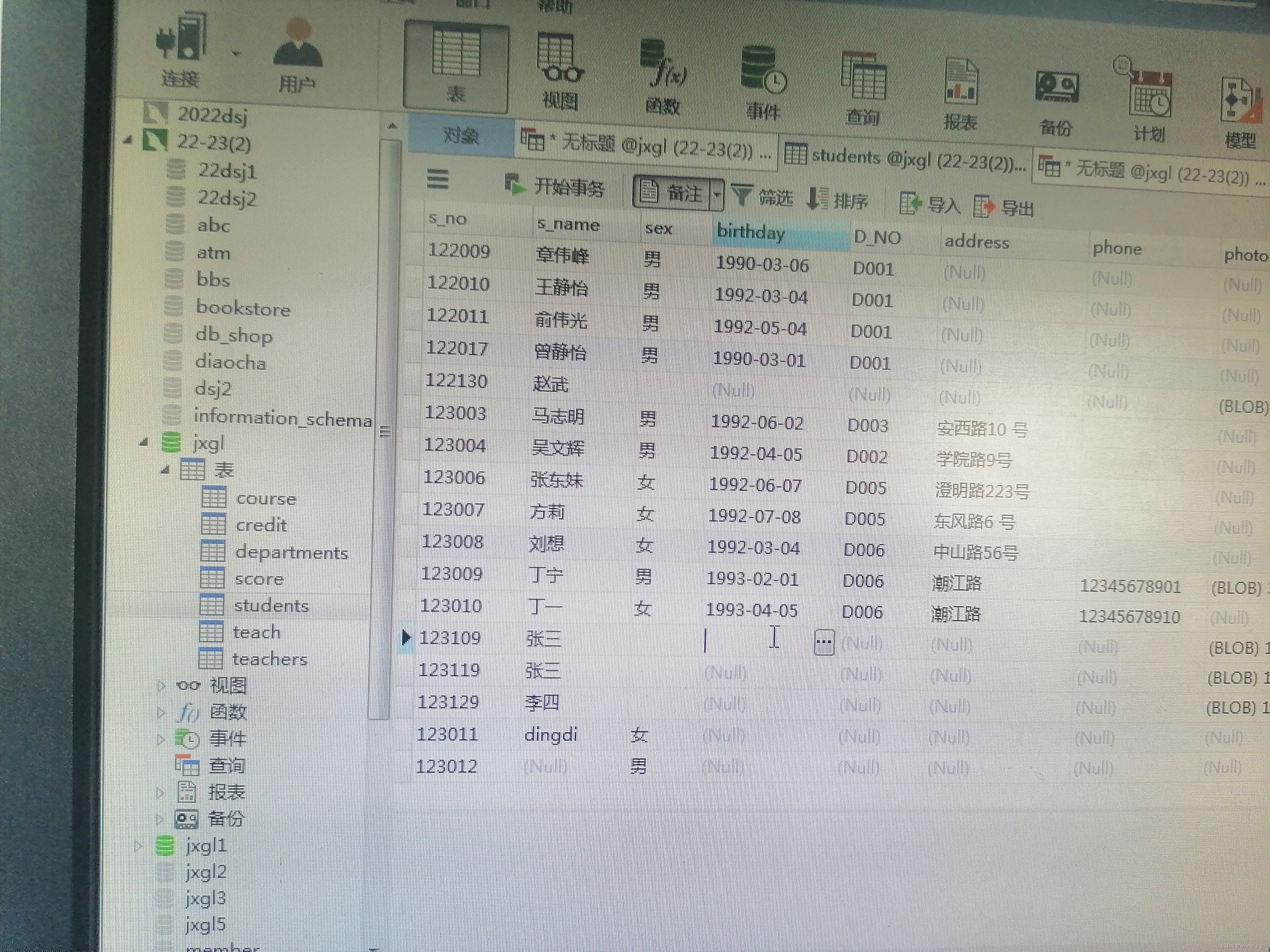Expand the jxgl1 database node

click(138, 845)
